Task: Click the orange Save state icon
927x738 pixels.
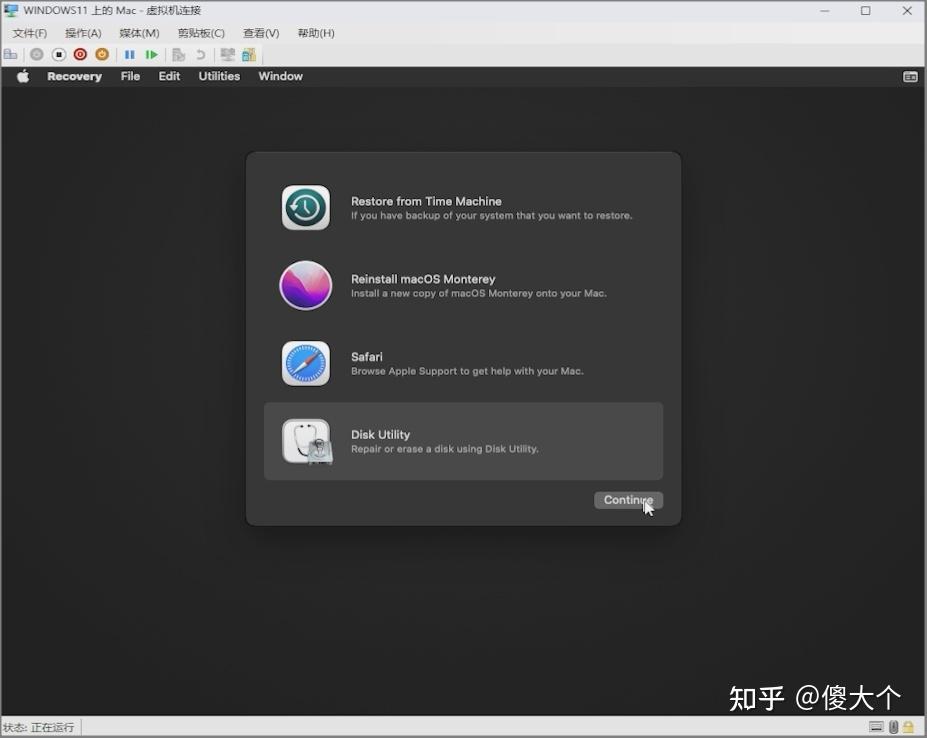Action: [x=102, y=54]
